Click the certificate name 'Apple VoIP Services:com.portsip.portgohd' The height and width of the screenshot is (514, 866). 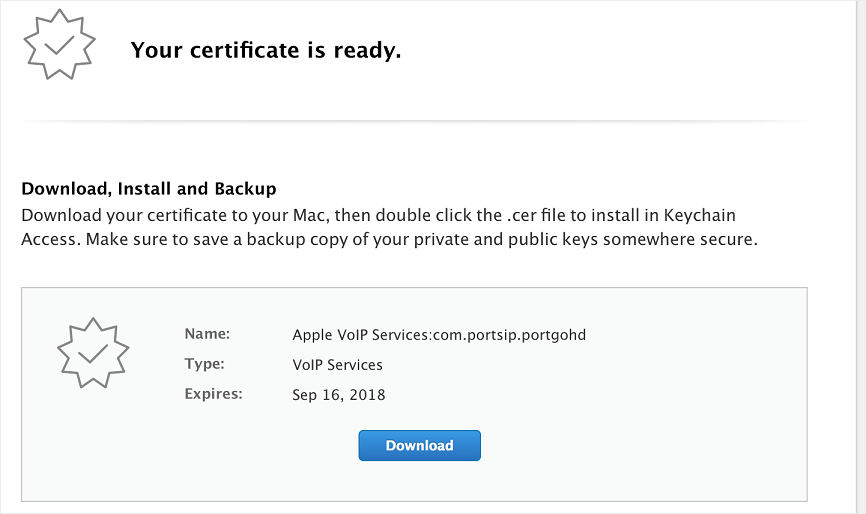pos(439,335)
